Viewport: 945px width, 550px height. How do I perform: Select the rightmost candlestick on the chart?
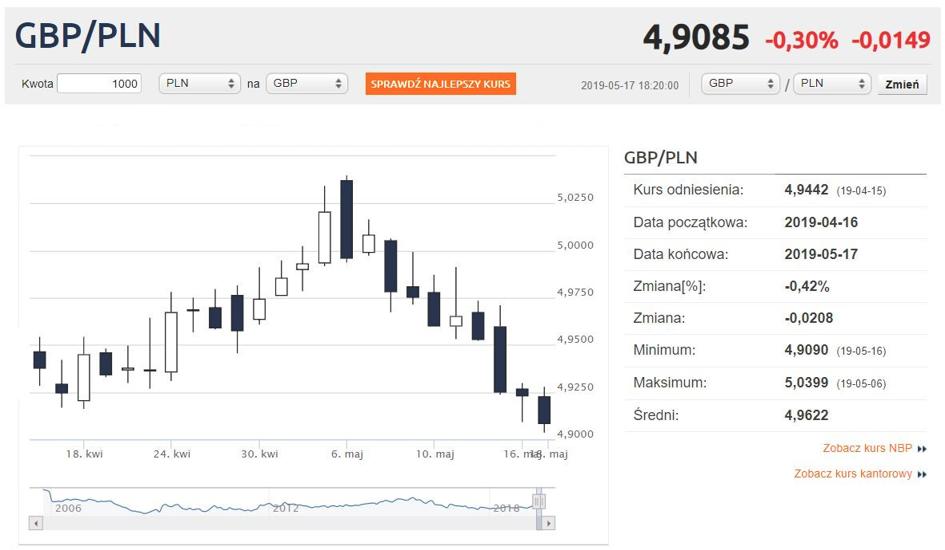tap(544, 410)
